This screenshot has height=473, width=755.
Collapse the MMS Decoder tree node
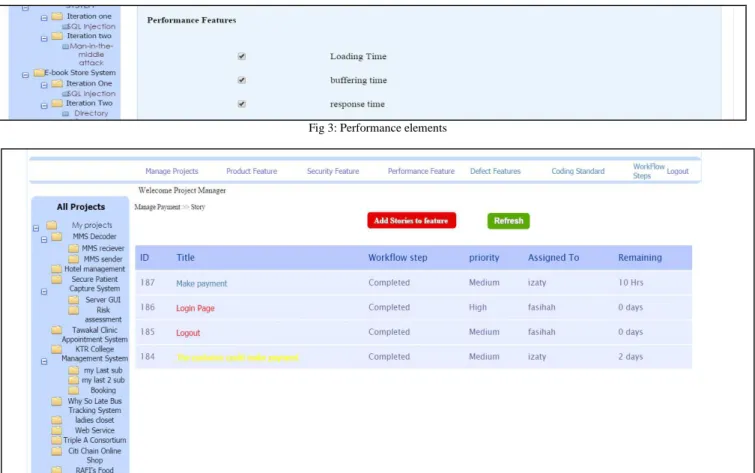point(44,239)
